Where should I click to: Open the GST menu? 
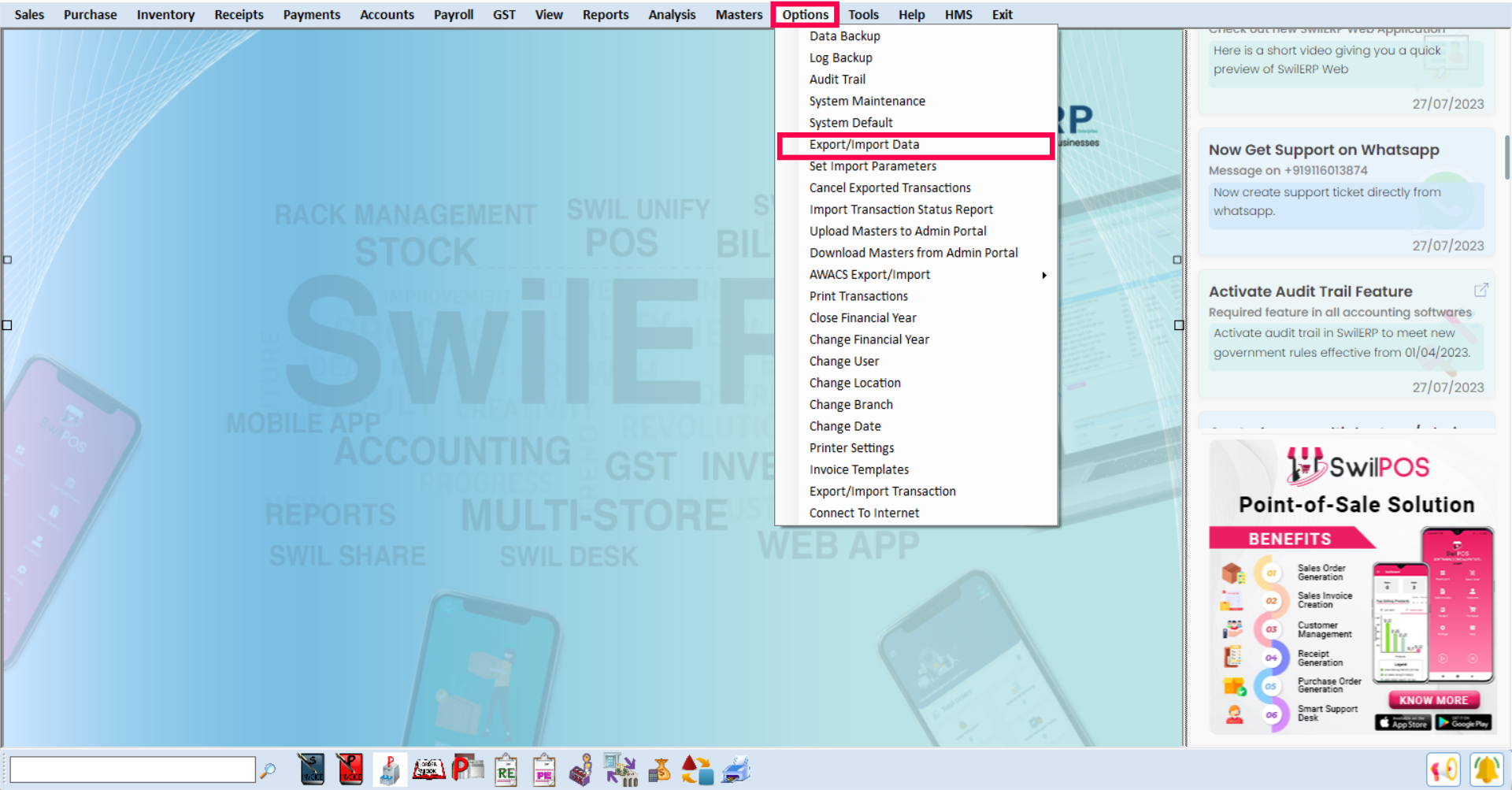(x=504, y=14)
